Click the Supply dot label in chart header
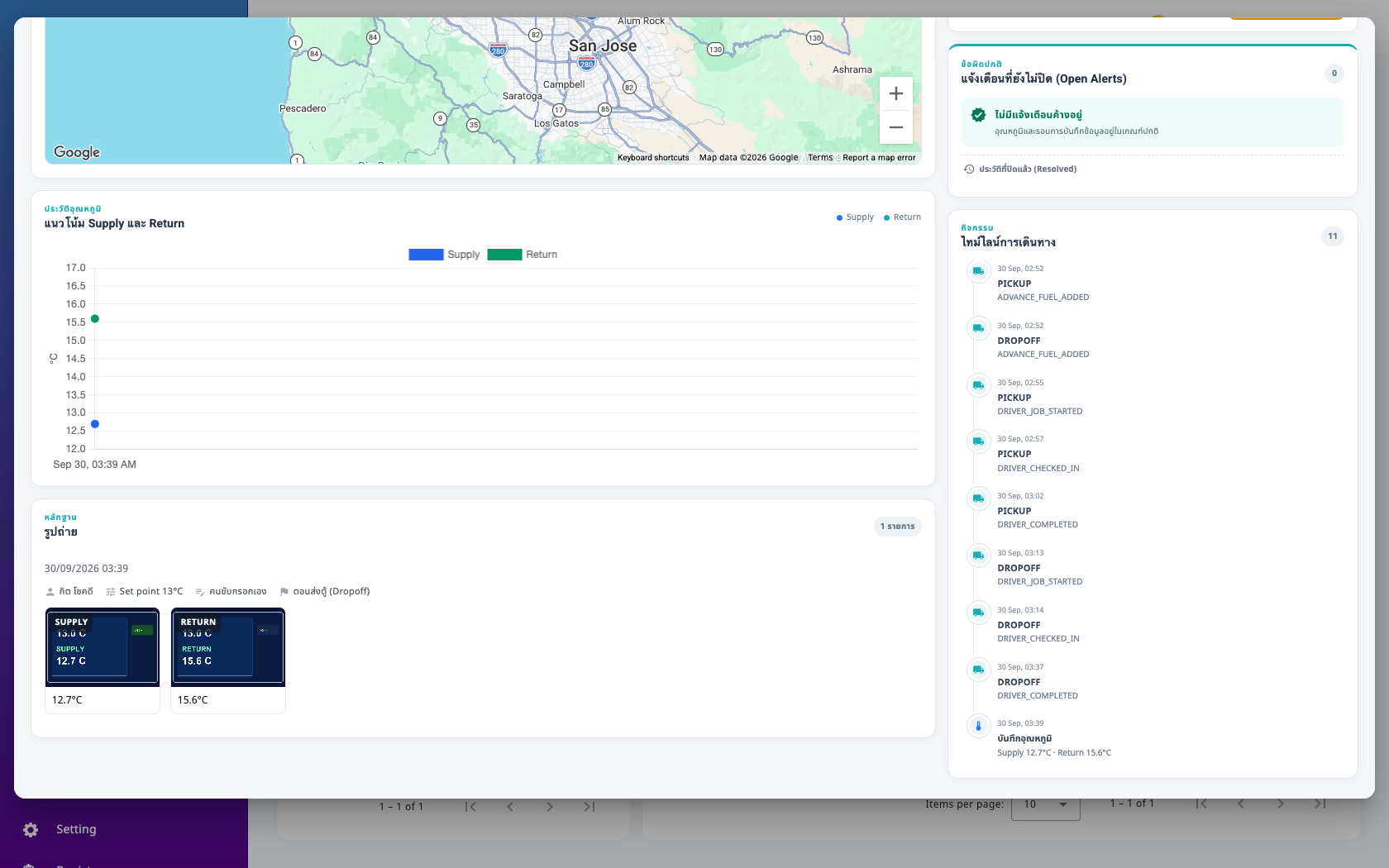 (855, 217)
